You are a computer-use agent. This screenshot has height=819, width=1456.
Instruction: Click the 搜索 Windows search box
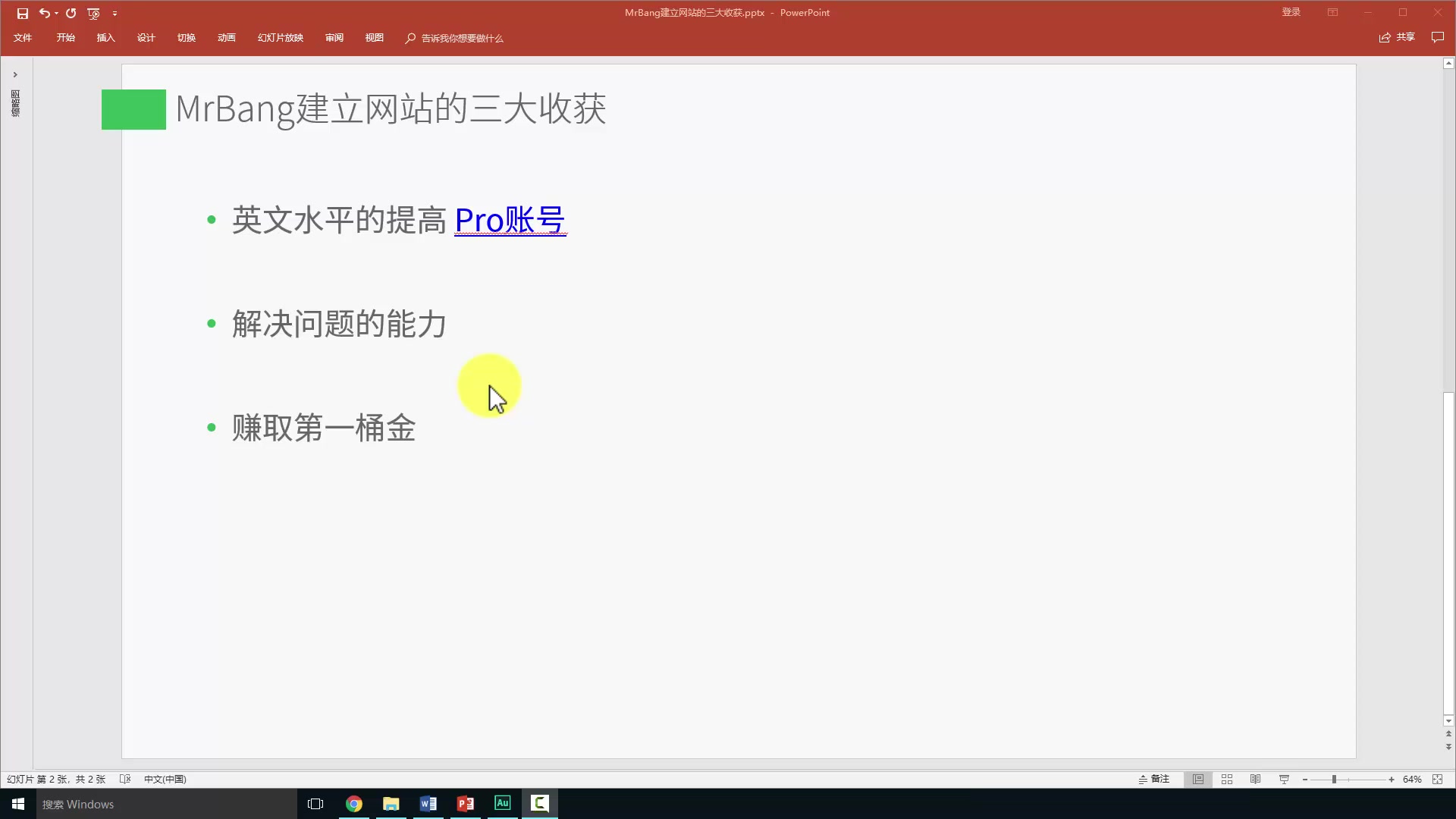(x=167, y=804)
